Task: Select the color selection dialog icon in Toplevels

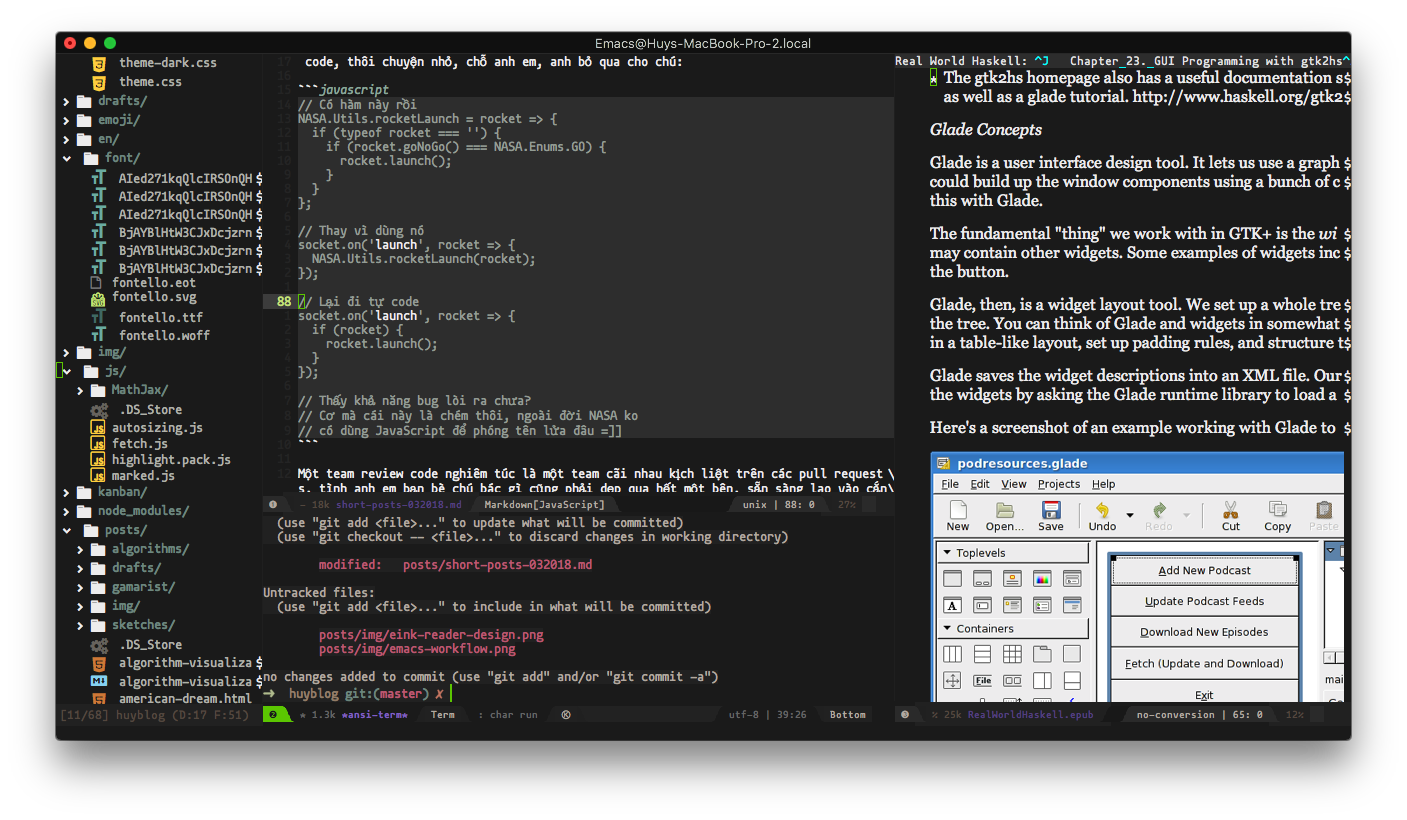Action: click(1042, 579)
